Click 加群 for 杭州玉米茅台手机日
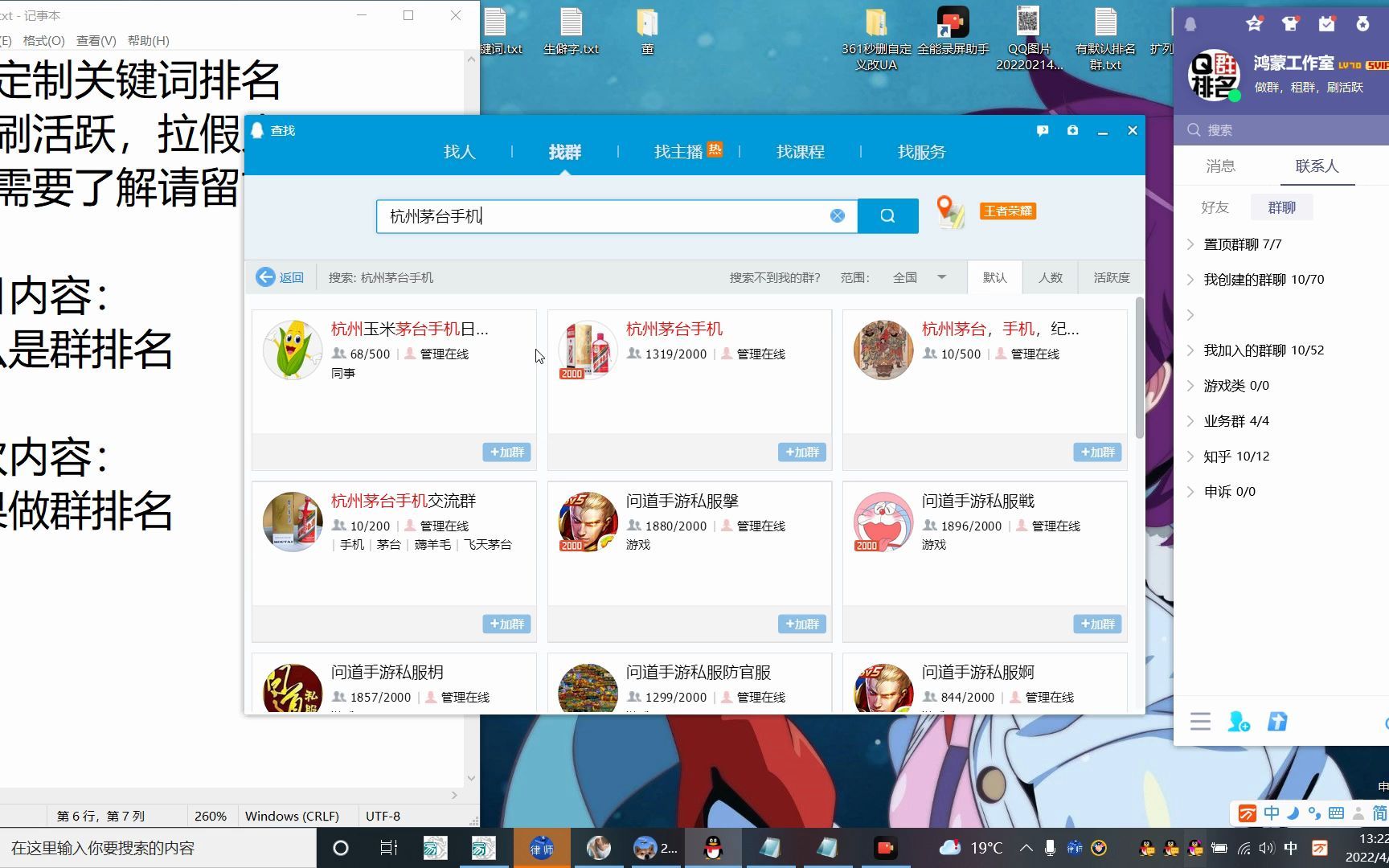The image size is (1389, 868). pyautogui.click(x=506, y=452)
